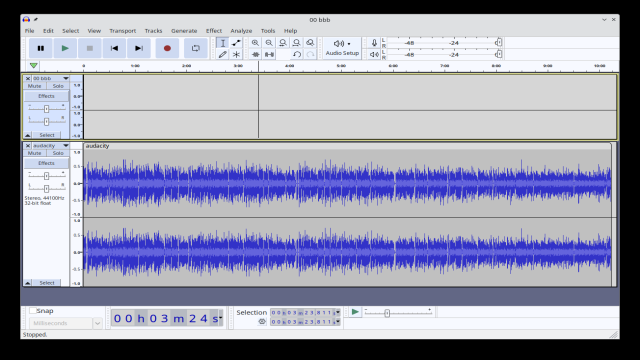Adjust gain slider on '00 bbb' track

[x=47, y=109]
